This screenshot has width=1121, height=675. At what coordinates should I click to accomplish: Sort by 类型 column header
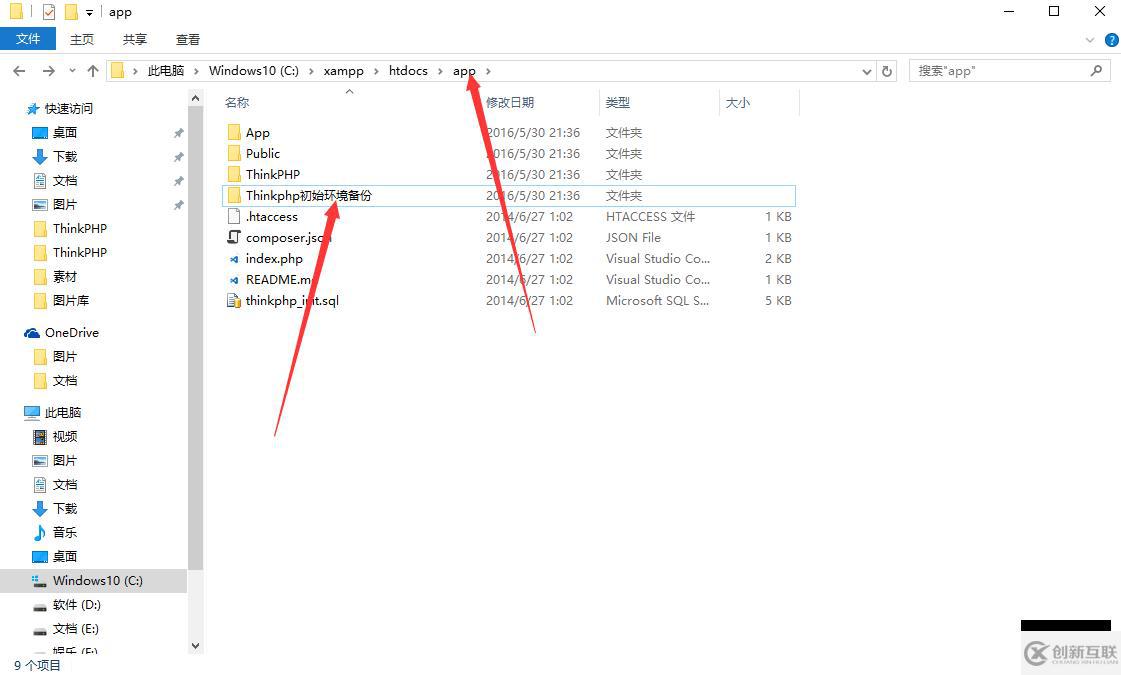(x=618, y=102)
